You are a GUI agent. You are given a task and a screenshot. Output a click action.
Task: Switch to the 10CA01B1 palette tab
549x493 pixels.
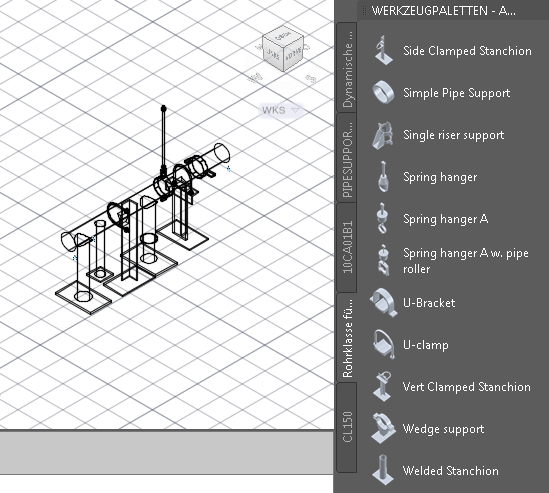click(347, 247)
